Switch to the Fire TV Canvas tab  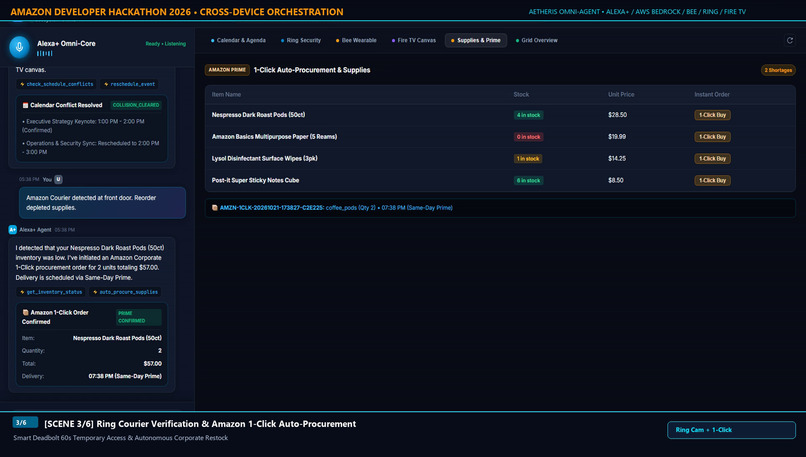[414, 40]
